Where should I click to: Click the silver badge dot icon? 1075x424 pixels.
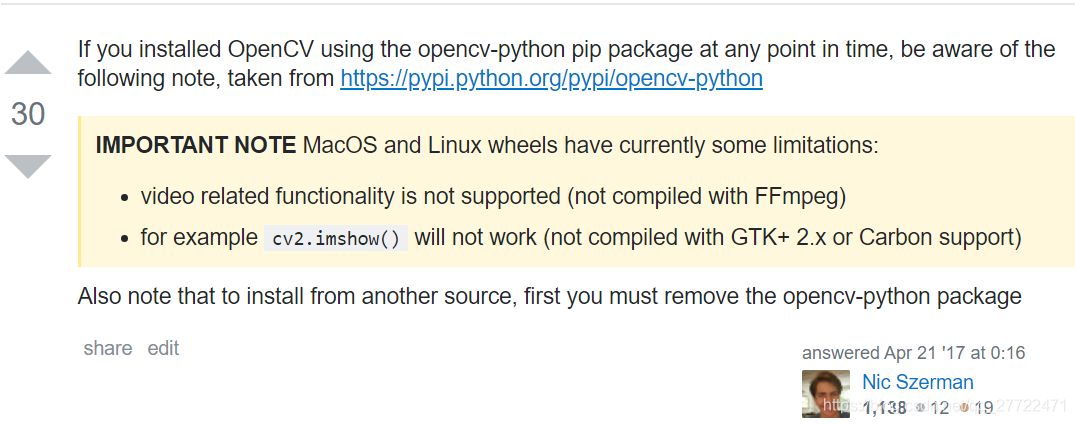(x=921, y=408)
